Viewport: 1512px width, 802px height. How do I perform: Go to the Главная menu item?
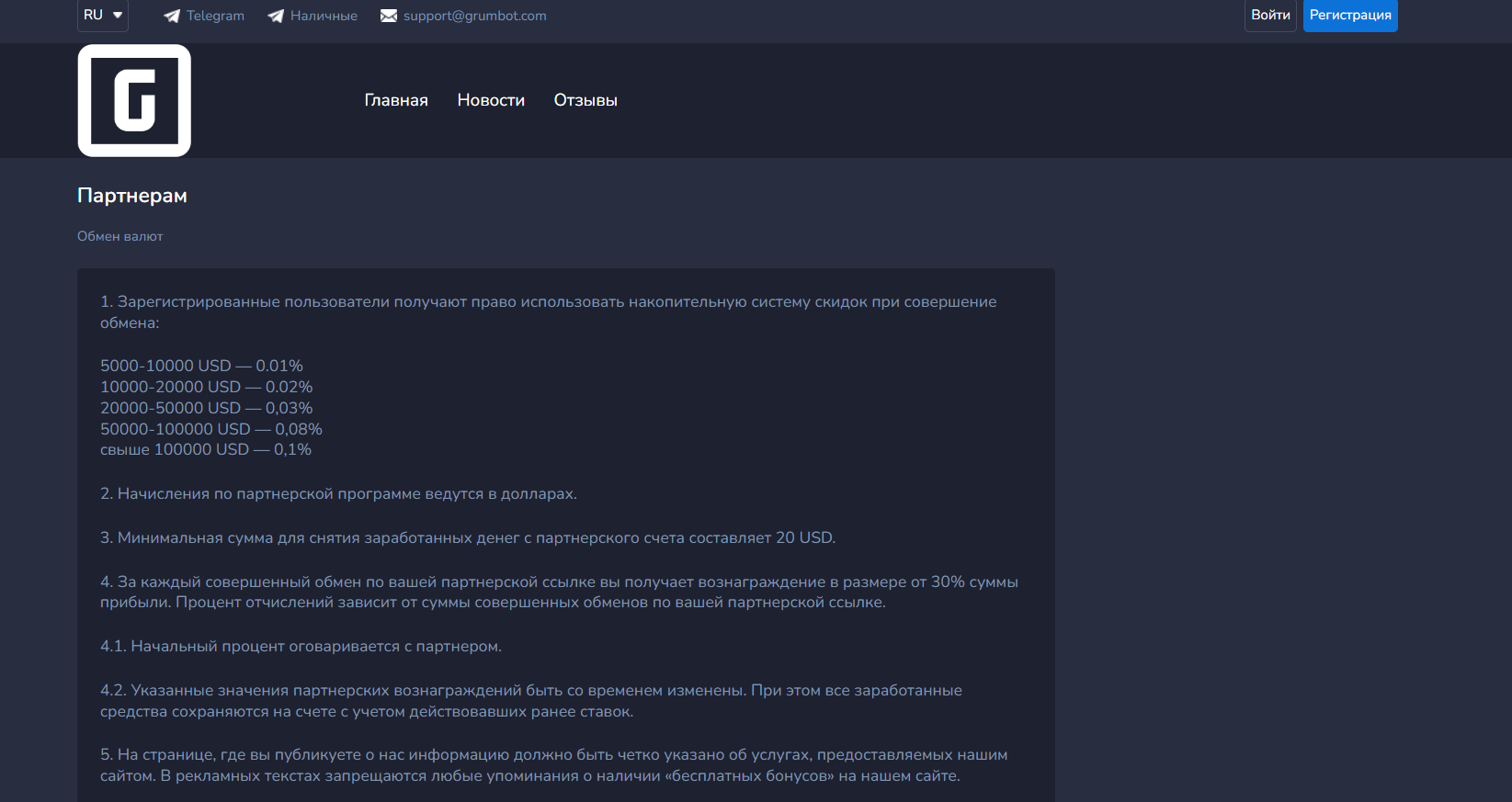396,100
